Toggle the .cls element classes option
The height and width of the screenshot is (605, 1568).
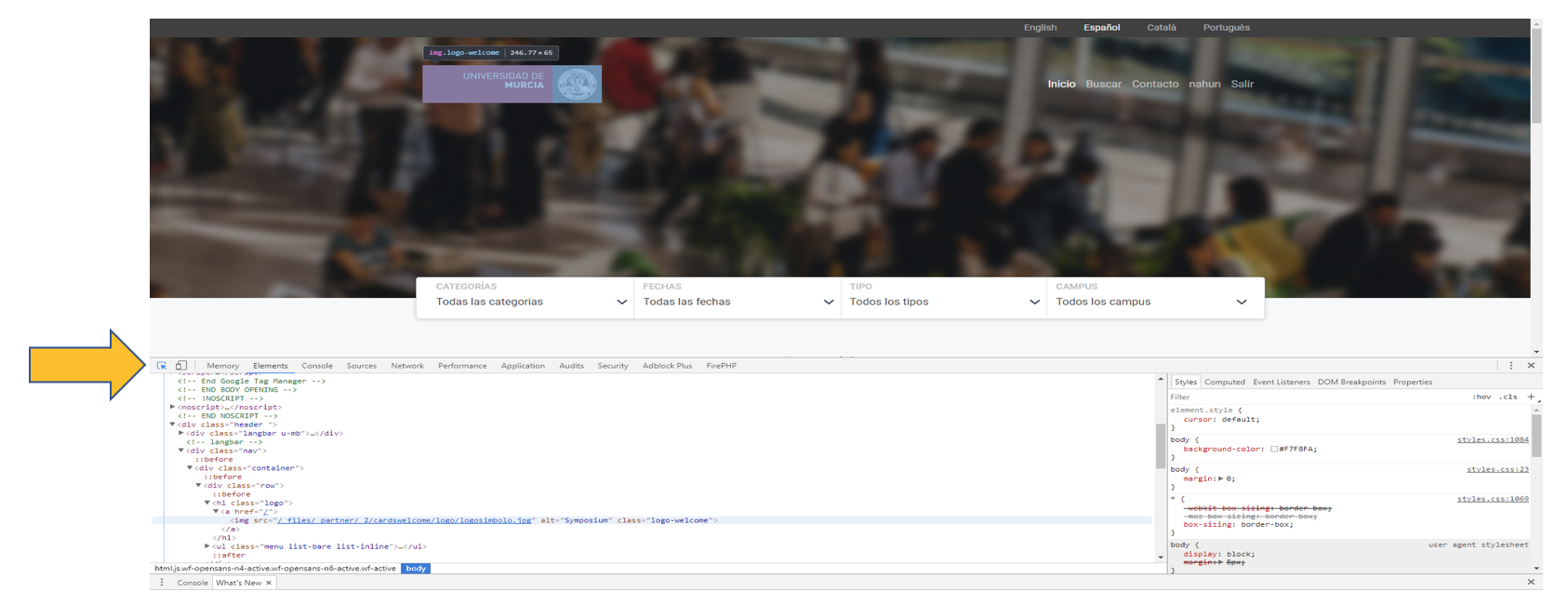pyautogui.click(x=1508, y=397)
